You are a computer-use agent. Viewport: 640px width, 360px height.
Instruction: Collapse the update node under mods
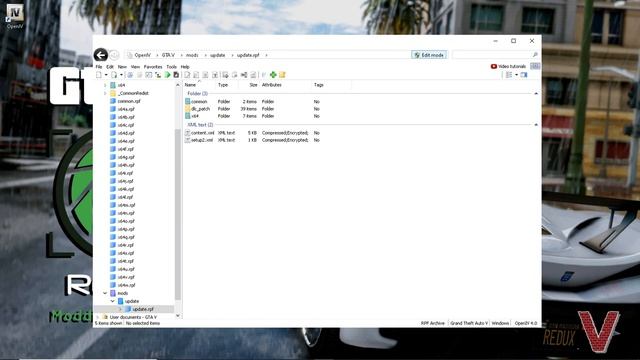113,301
